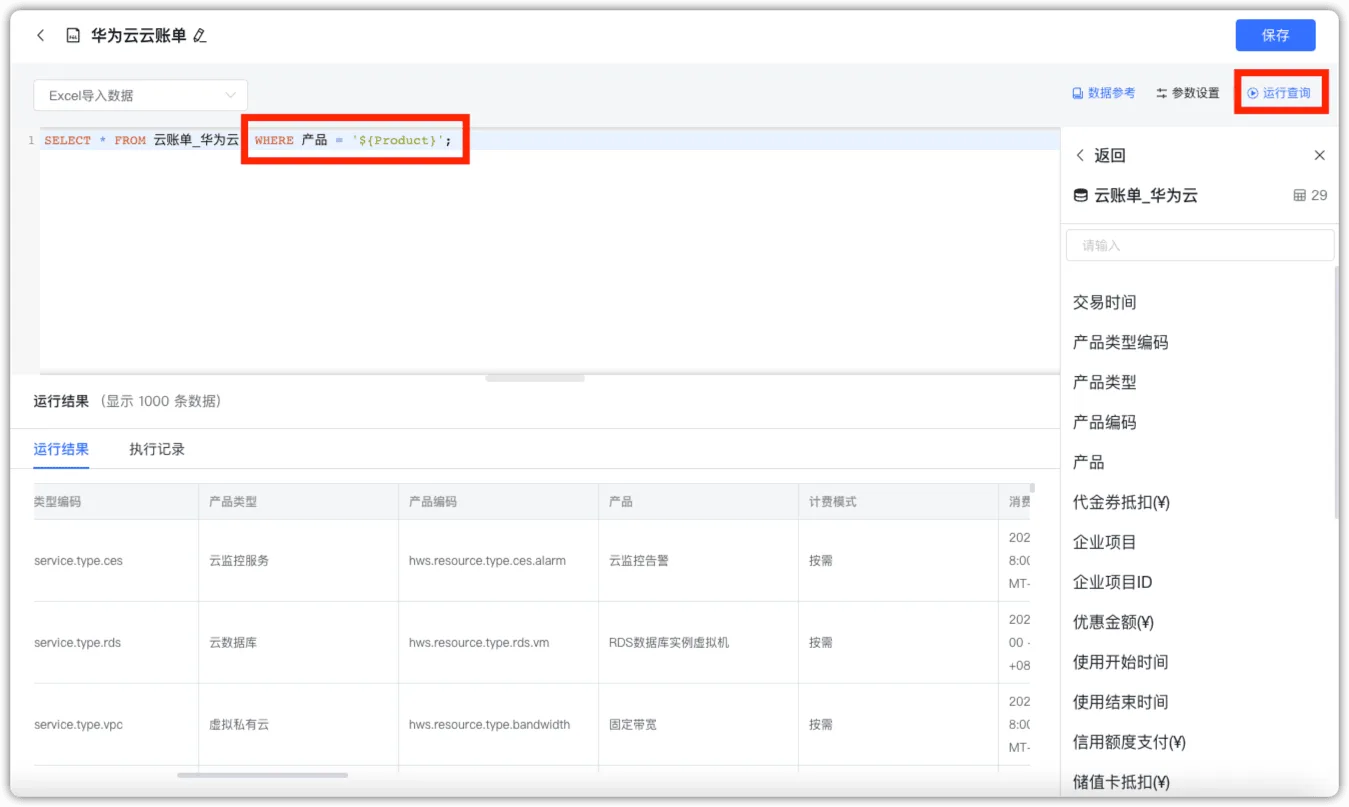Select the 代金券抵扣(¥) field
Viewport: 1349px width, 807px height.
(1121, 502)
